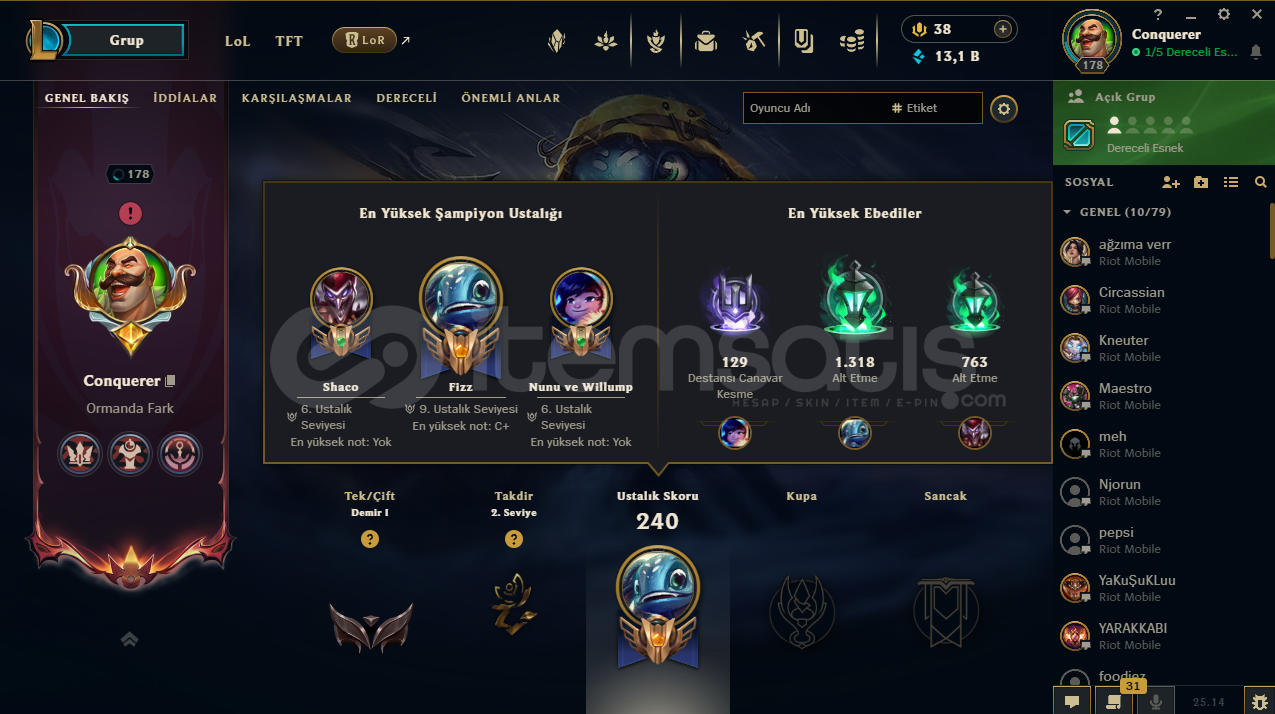Click the plus button to buy RP
Screen dimensions: 1275x714
[1002, 29]
